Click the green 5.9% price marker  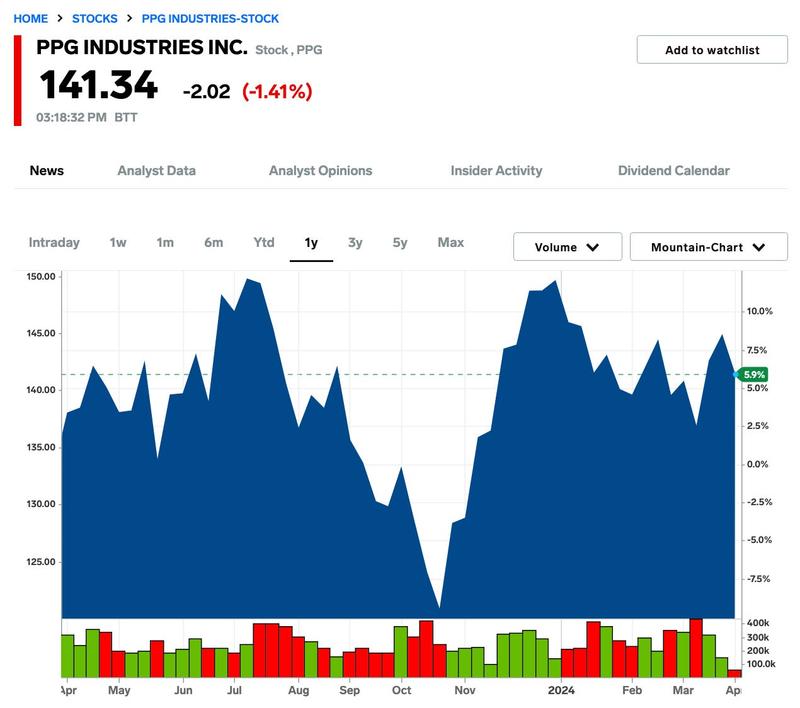753,374
